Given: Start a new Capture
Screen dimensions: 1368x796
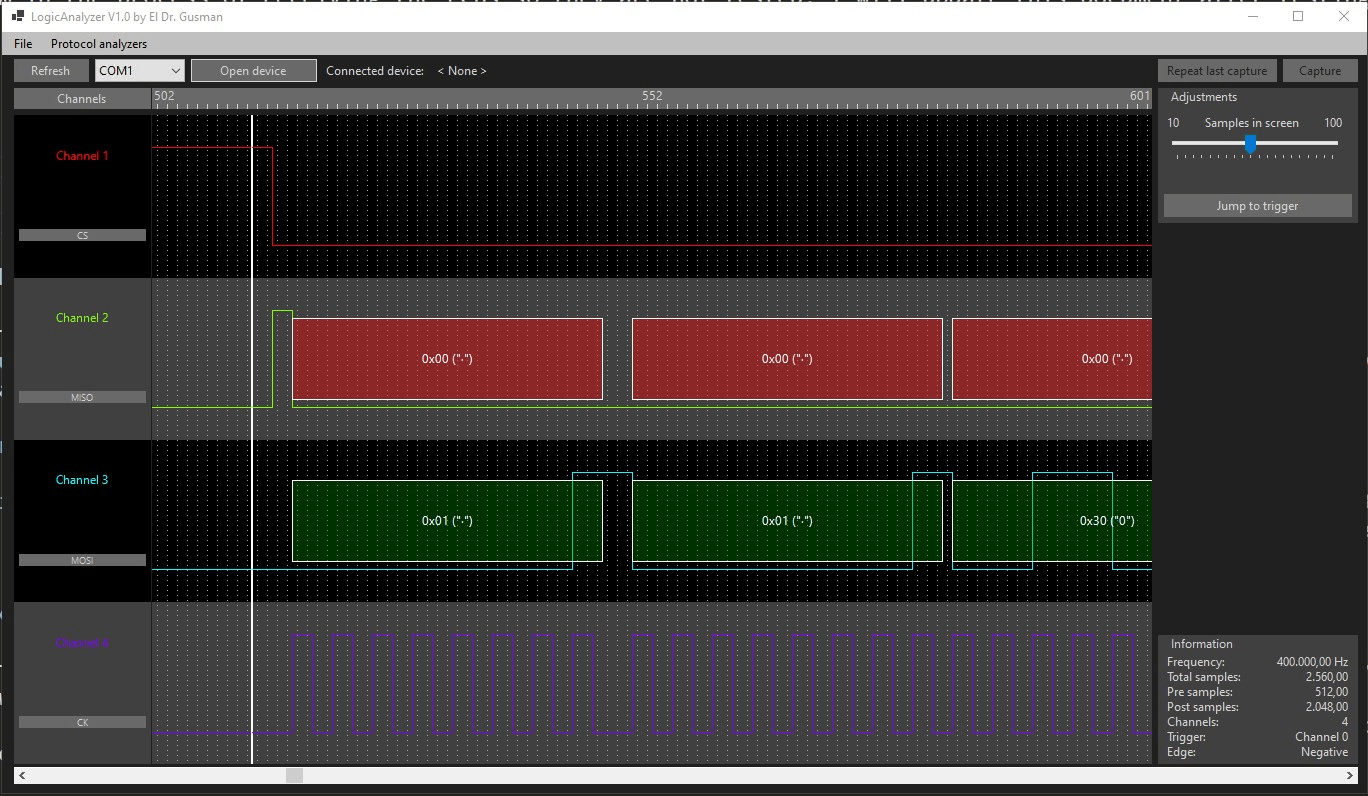Looking at the screenshot, I should tap(1320, 70).
